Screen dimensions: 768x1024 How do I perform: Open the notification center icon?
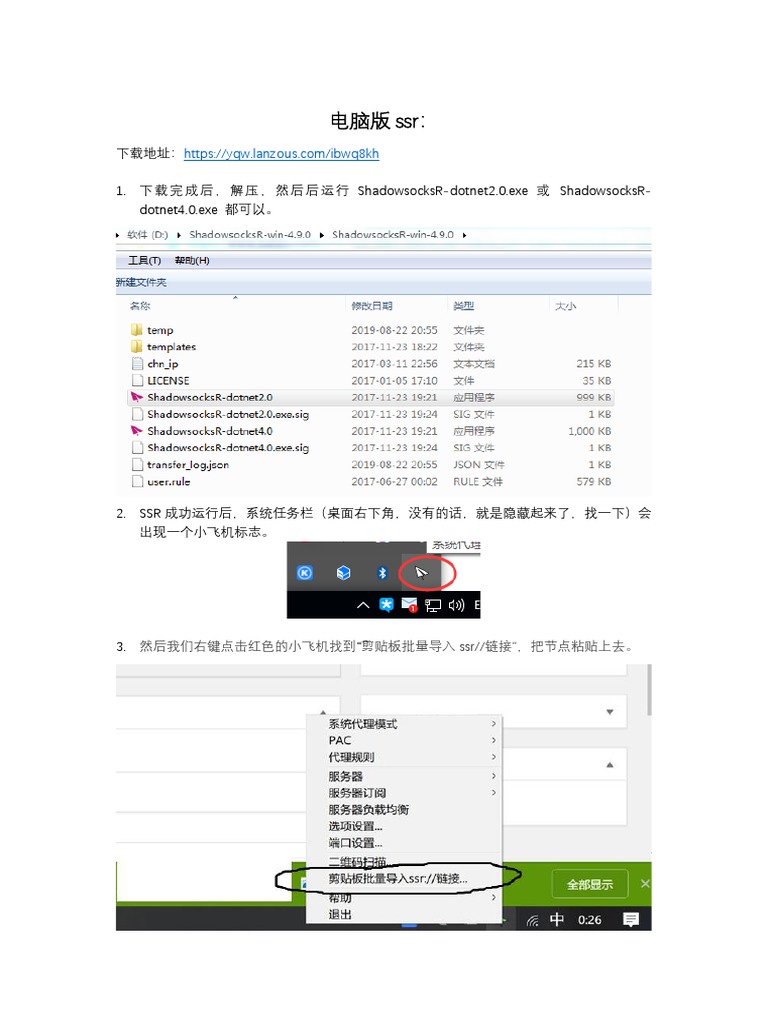click(631, 920)
